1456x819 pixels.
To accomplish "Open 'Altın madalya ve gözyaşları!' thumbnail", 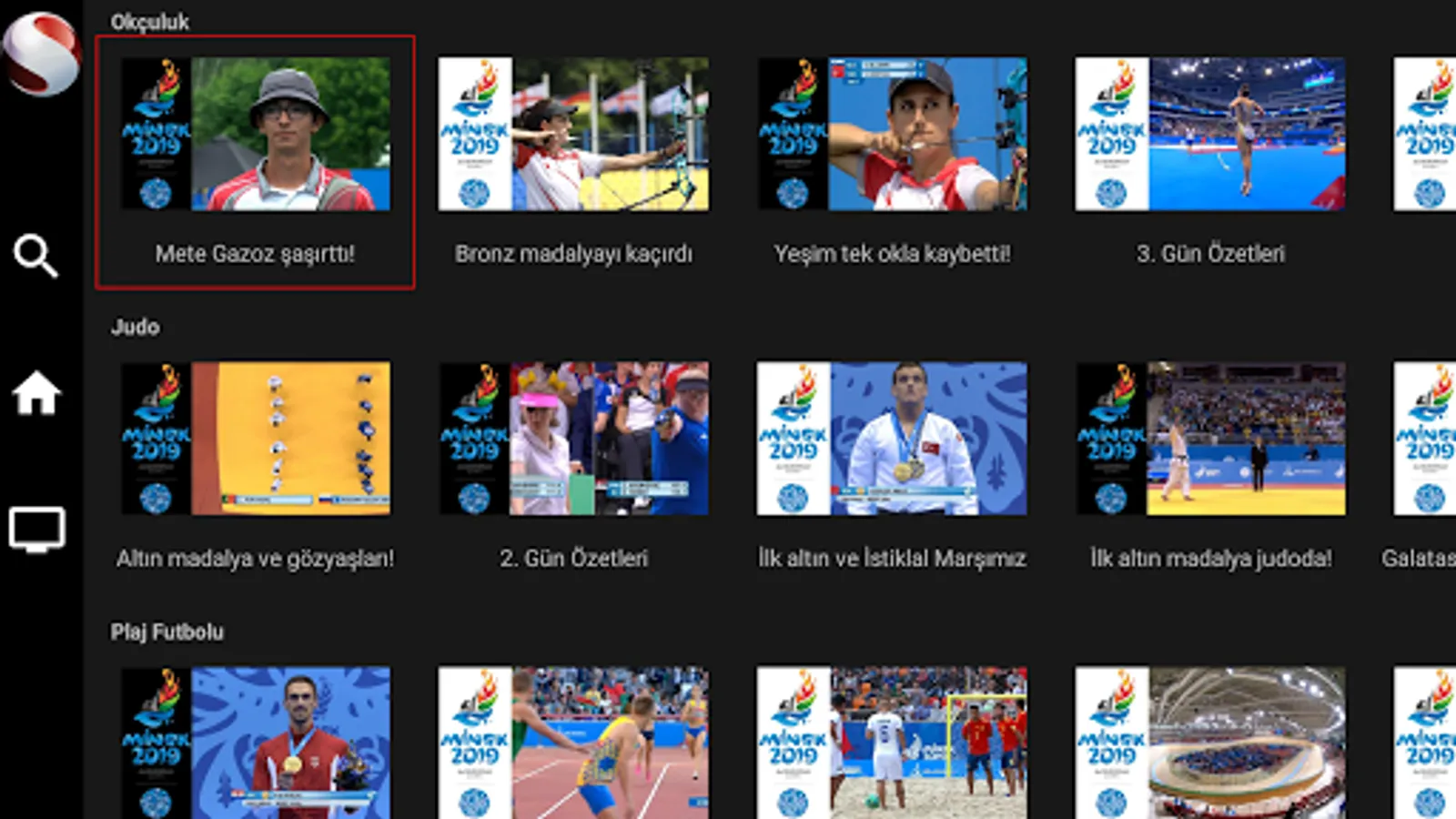I will pos(256,439).
